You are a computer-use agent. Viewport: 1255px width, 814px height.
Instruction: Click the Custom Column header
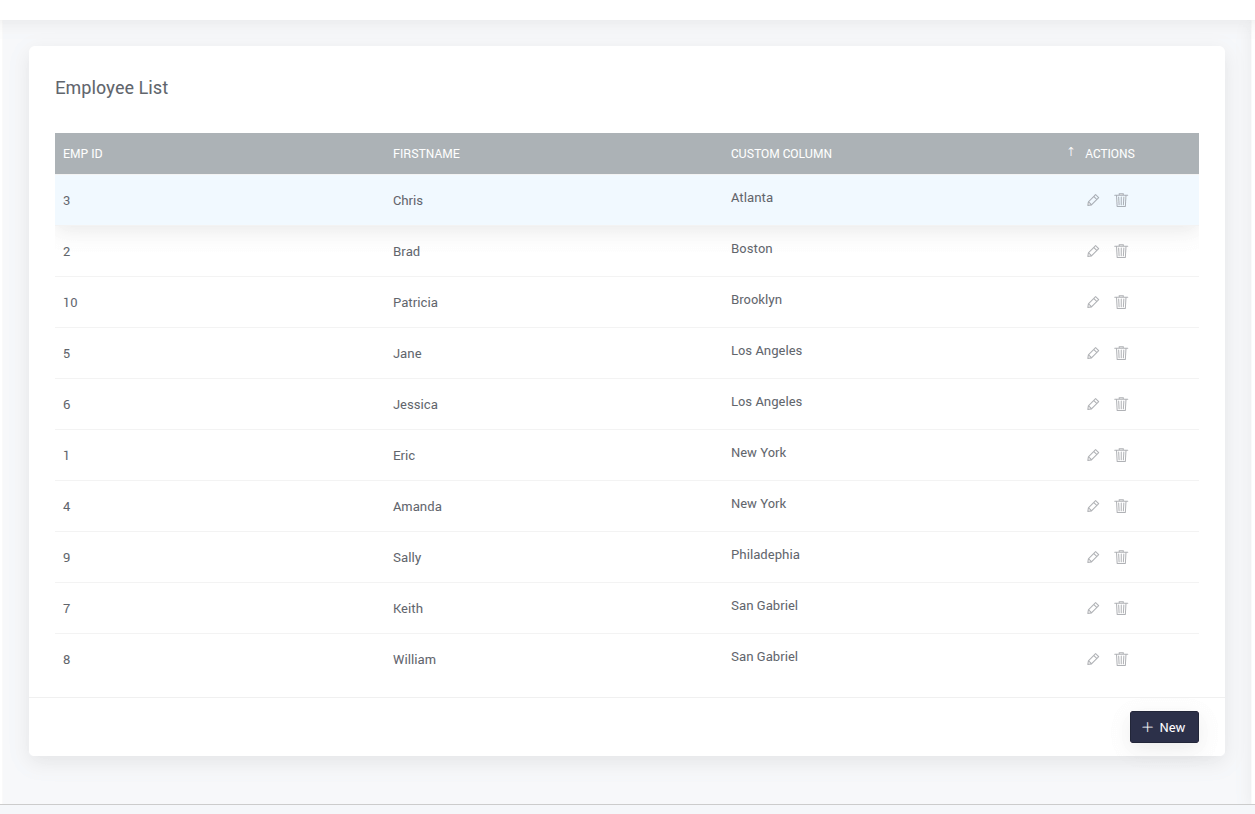(781, 154)
